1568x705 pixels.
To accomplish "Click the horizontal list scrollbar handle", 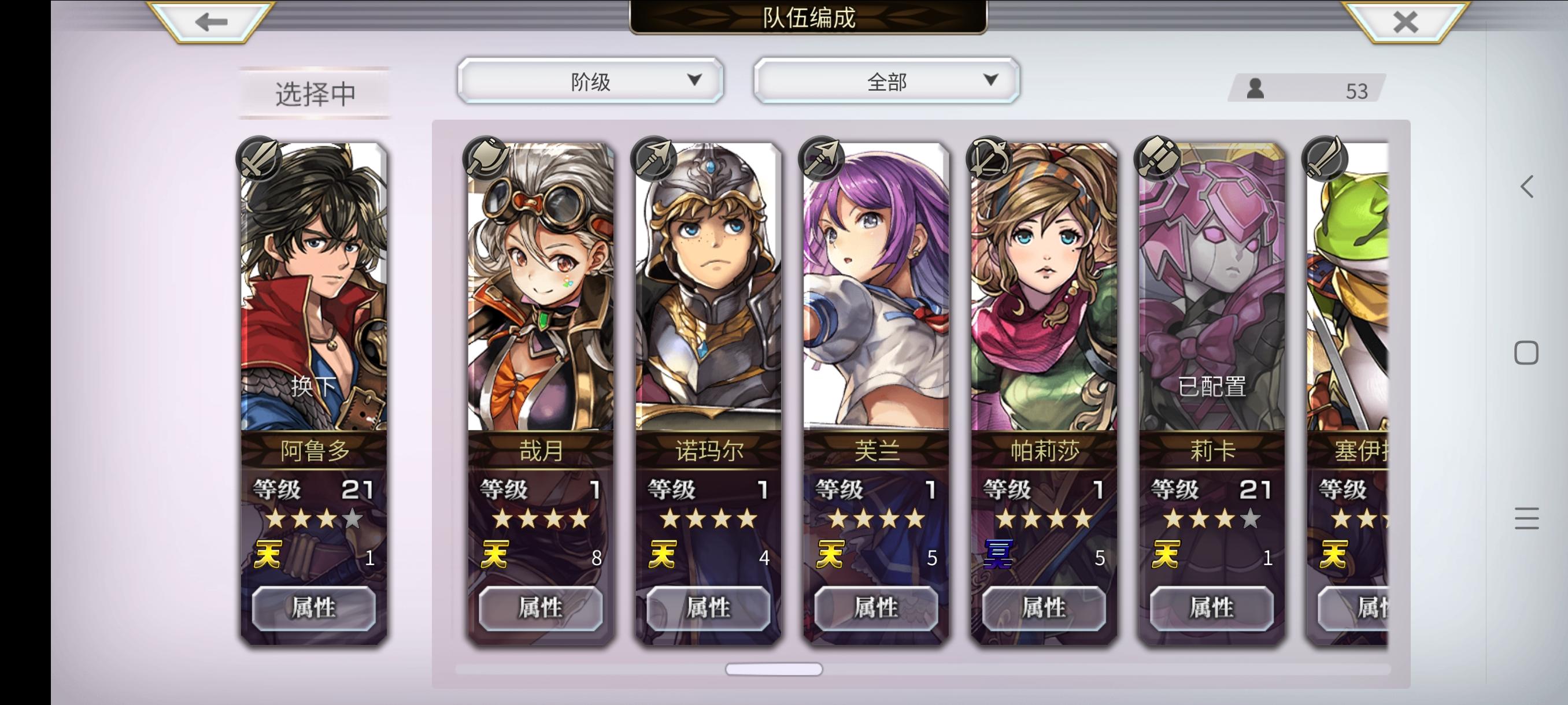I will 774,669.
